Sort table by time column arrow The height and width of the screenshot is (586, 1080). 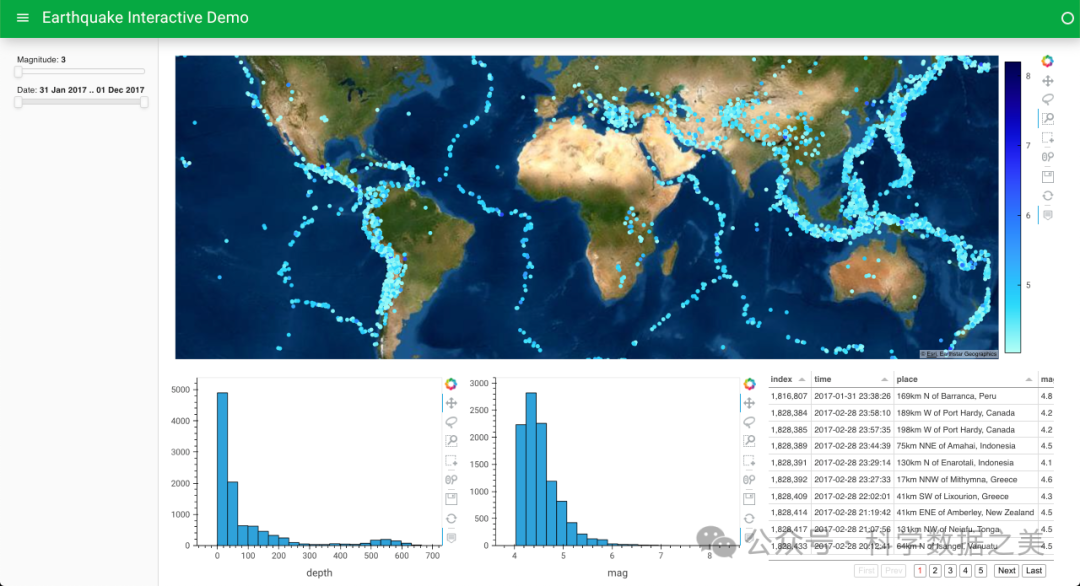click(x=884, y=380)
